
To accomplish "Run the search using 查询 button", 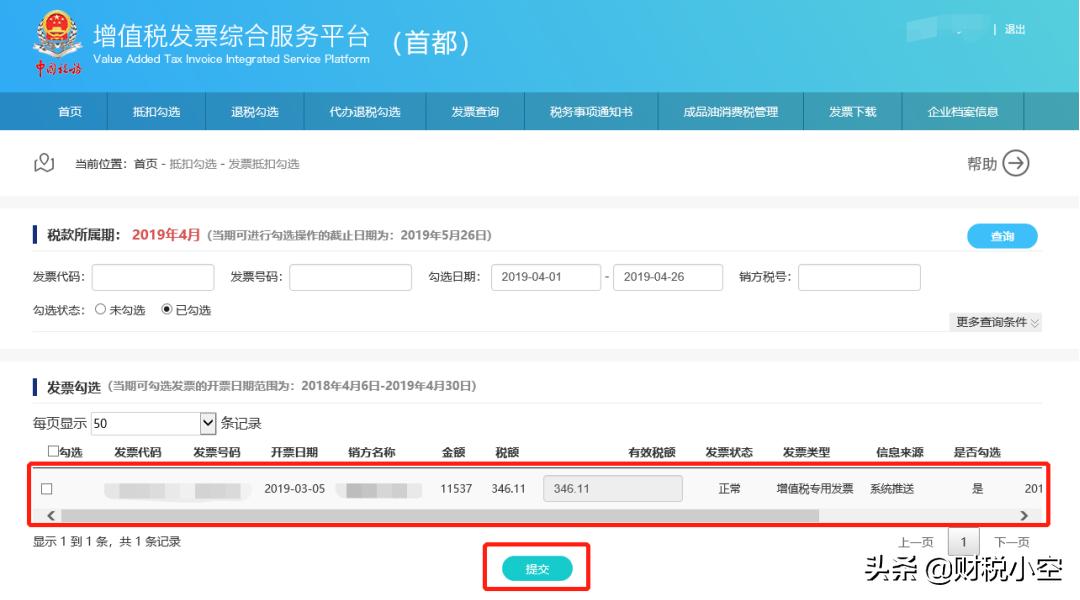I will pos(1001,235).
